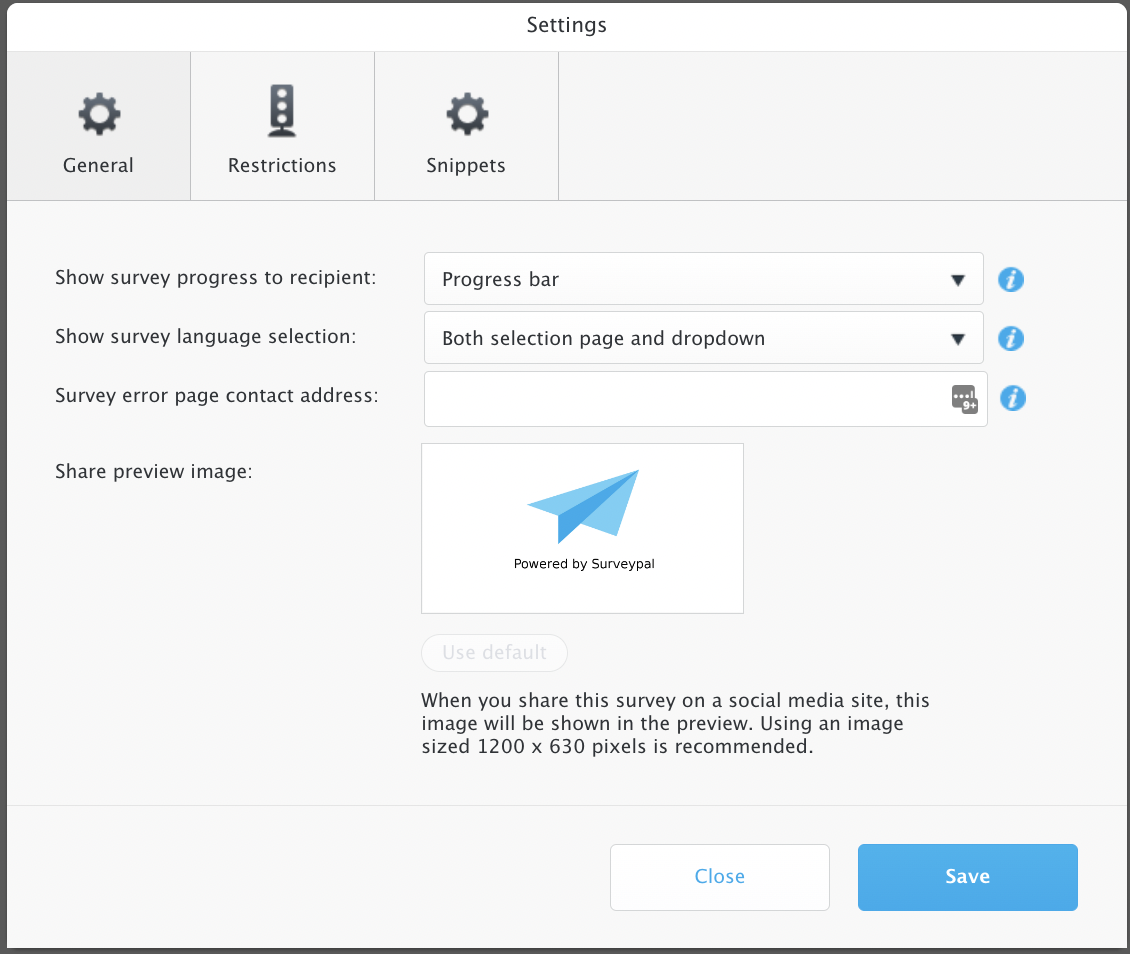Focus the survey error page contact address field
1130x954 pixels.
pos(706,399)
